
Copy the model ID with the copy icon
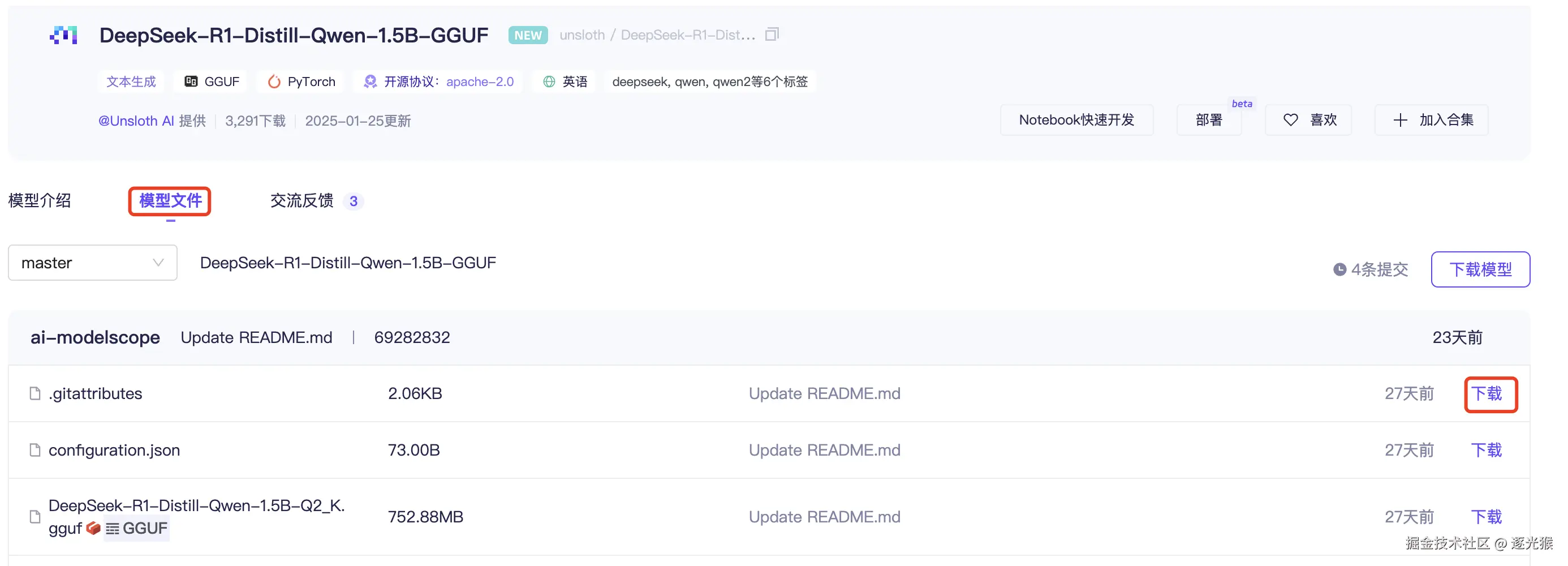[x=772, y=34]
